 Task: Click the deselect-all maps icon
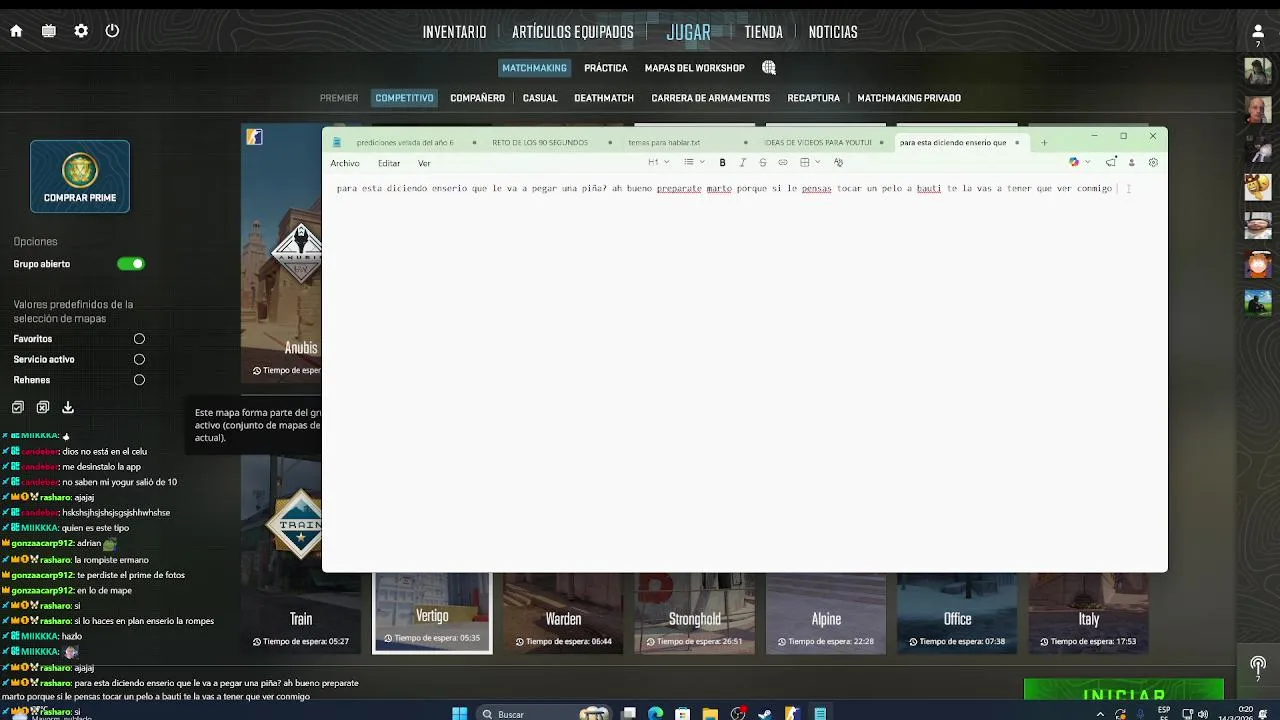[x=43, y=407]
